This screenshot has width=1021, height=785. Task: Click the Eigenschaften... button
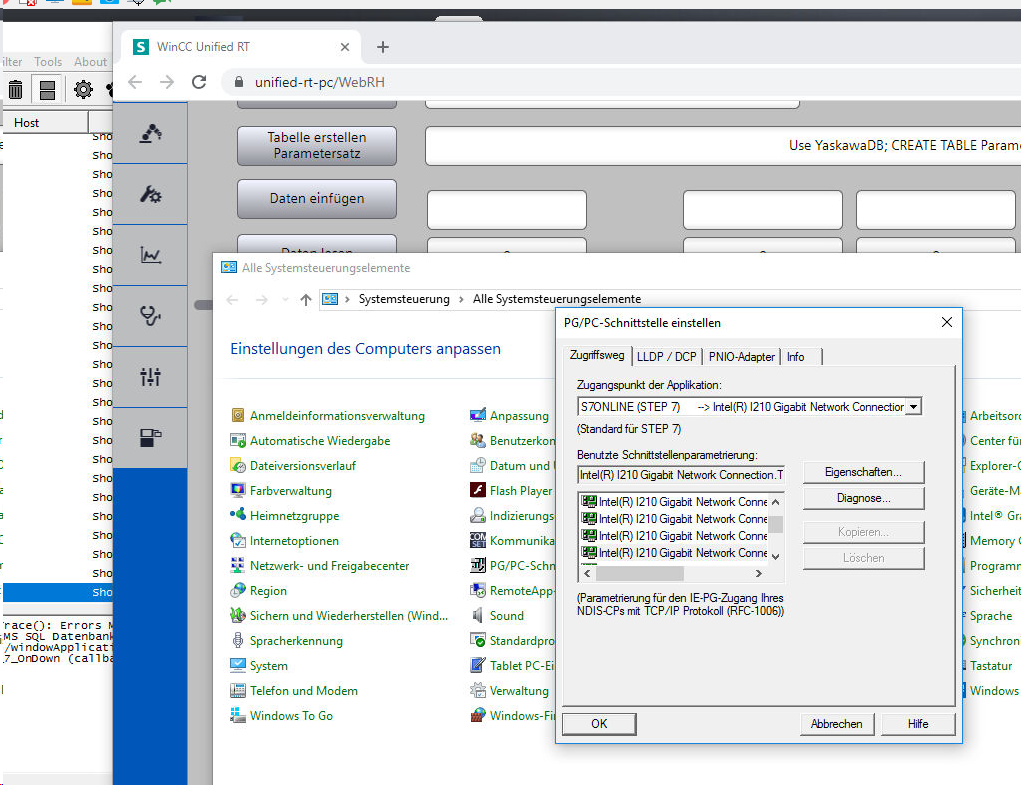(x=863, y=471)
